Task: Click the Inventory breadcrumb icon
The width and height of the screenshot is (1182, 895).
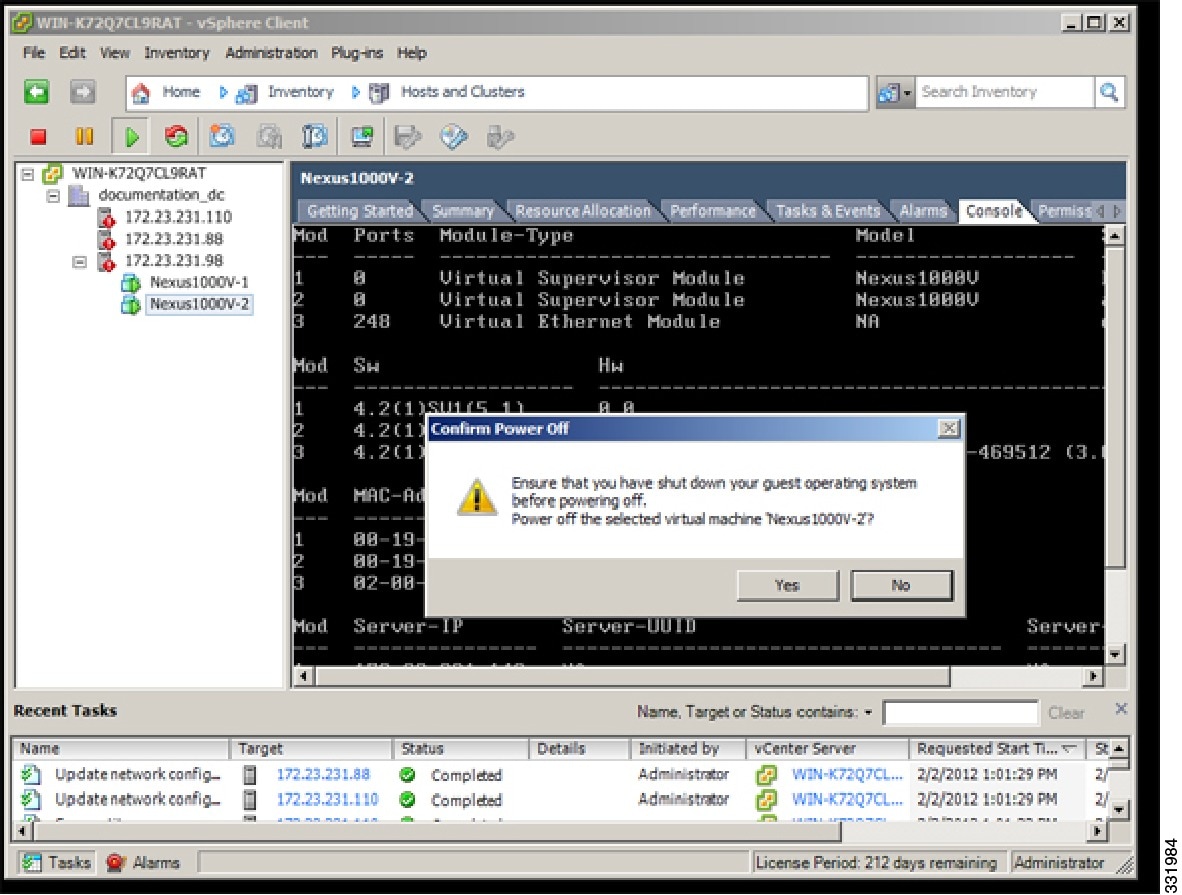Action: coord(247,93)
